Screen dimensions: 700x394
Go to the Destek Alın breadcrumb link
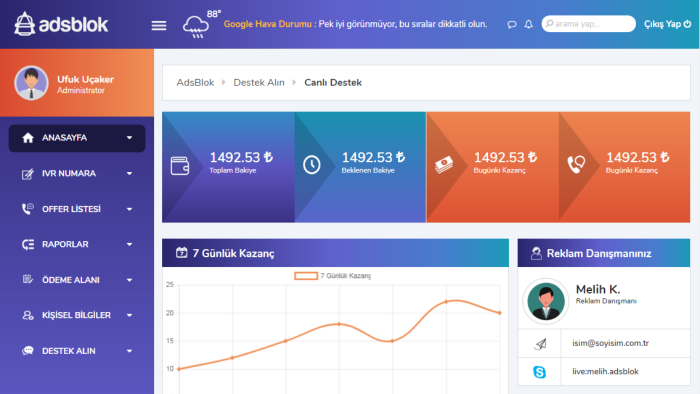[x=259, y=83]
